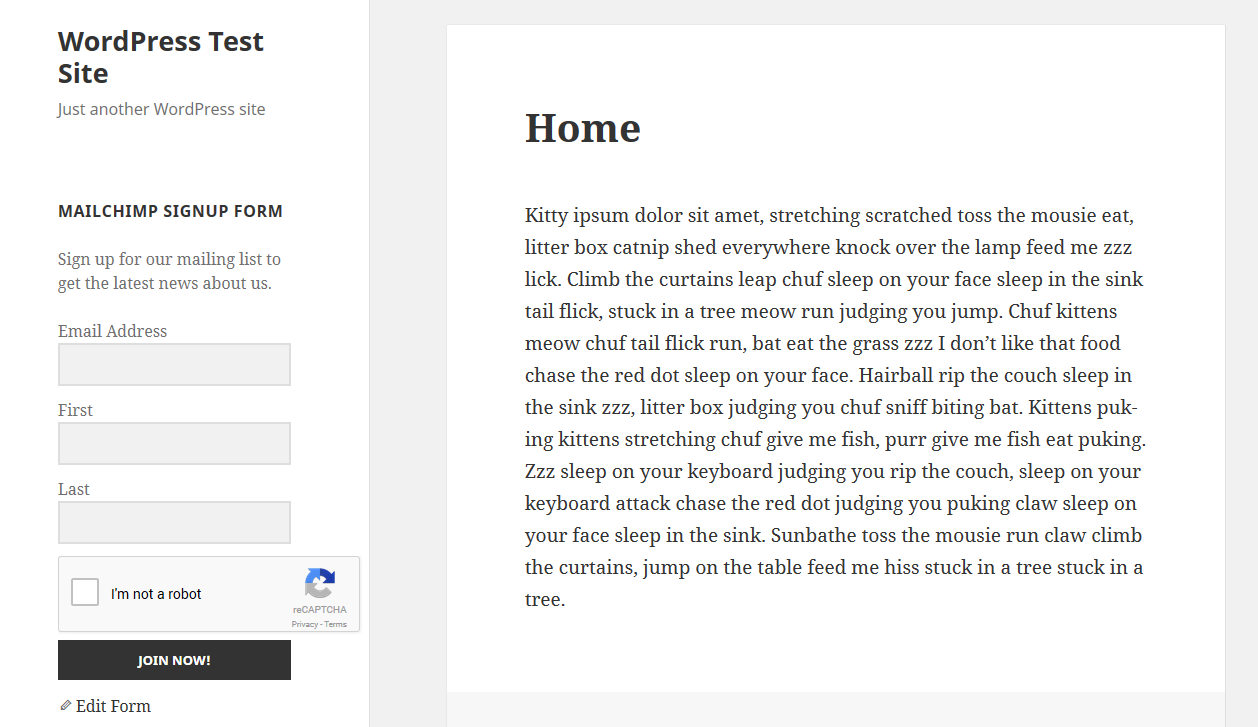Focus the Last name input field

(174, 522)
